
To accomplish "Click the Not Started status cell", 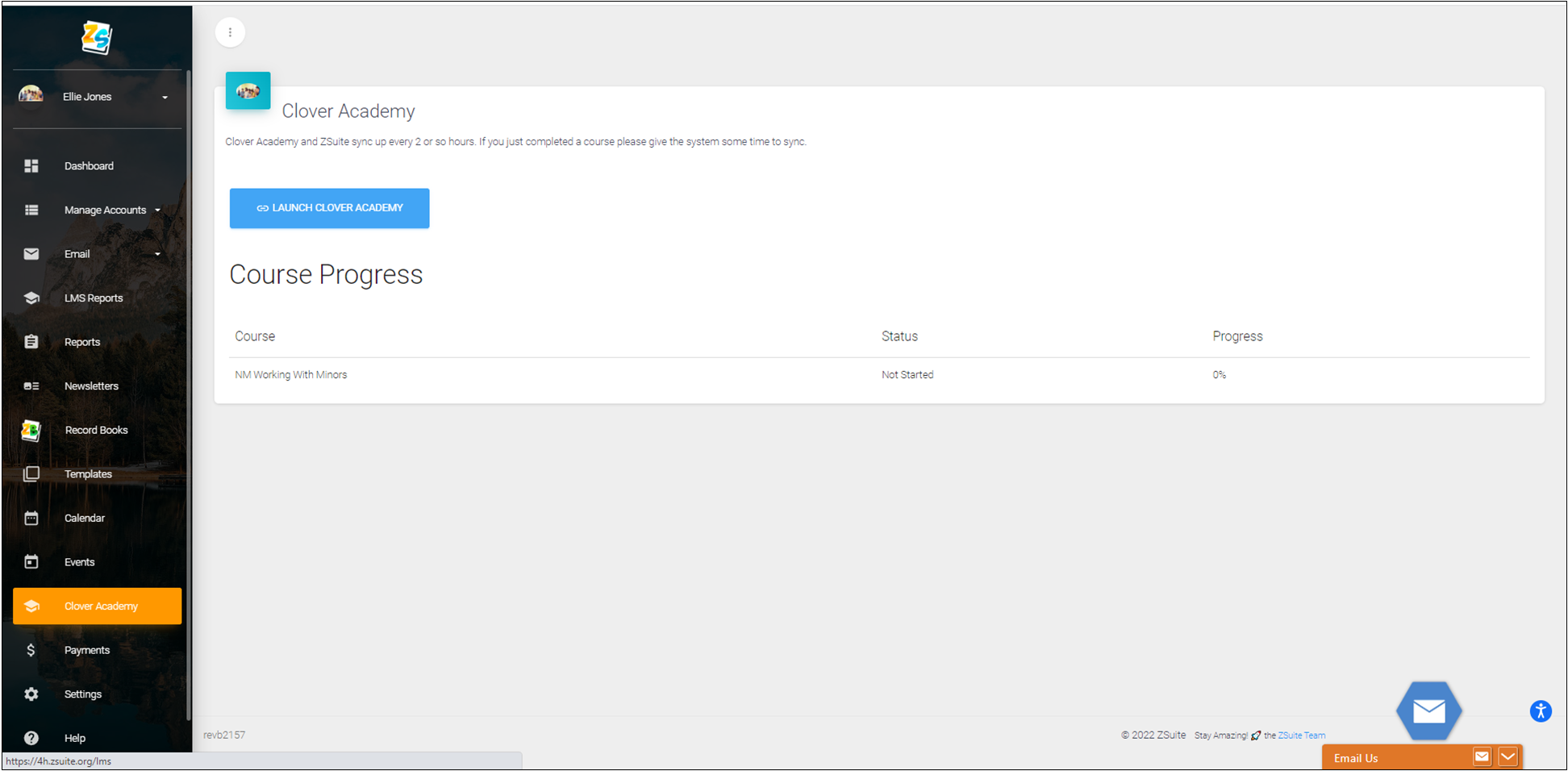I will pyautogui.click(x=907, y=375).
